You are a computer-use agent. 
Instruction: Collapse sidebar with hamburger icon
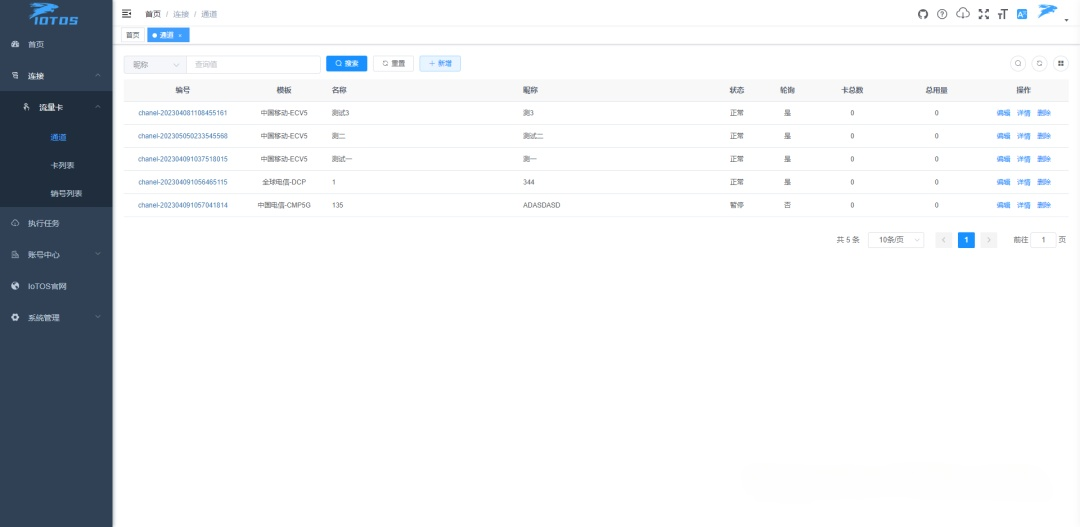[x=126, y=13]
